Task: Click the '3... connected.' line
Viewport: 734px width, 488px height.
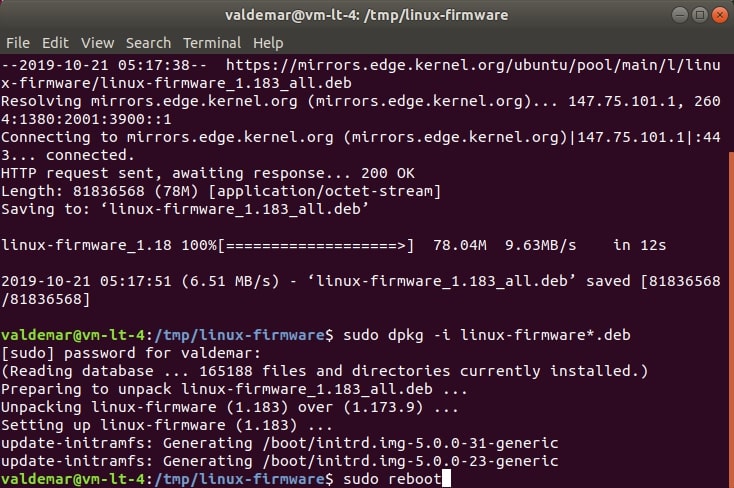Action: 68,155
